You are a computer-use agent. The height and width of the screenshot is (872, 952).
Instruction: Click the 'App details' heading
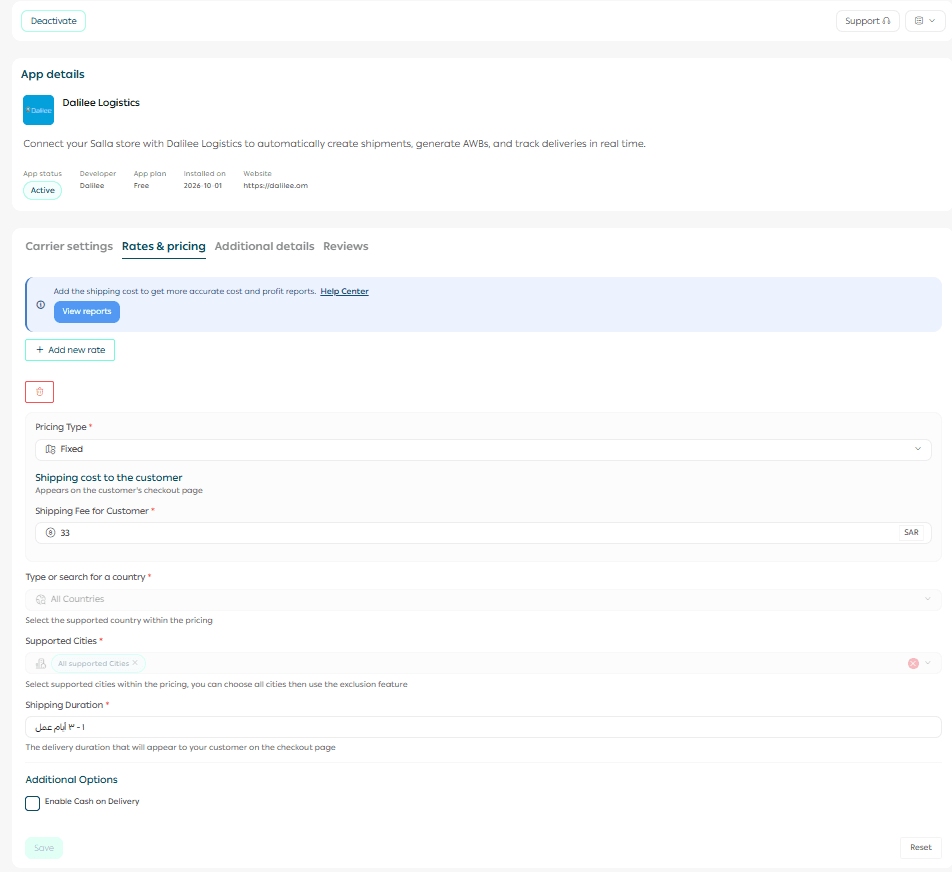53,74
